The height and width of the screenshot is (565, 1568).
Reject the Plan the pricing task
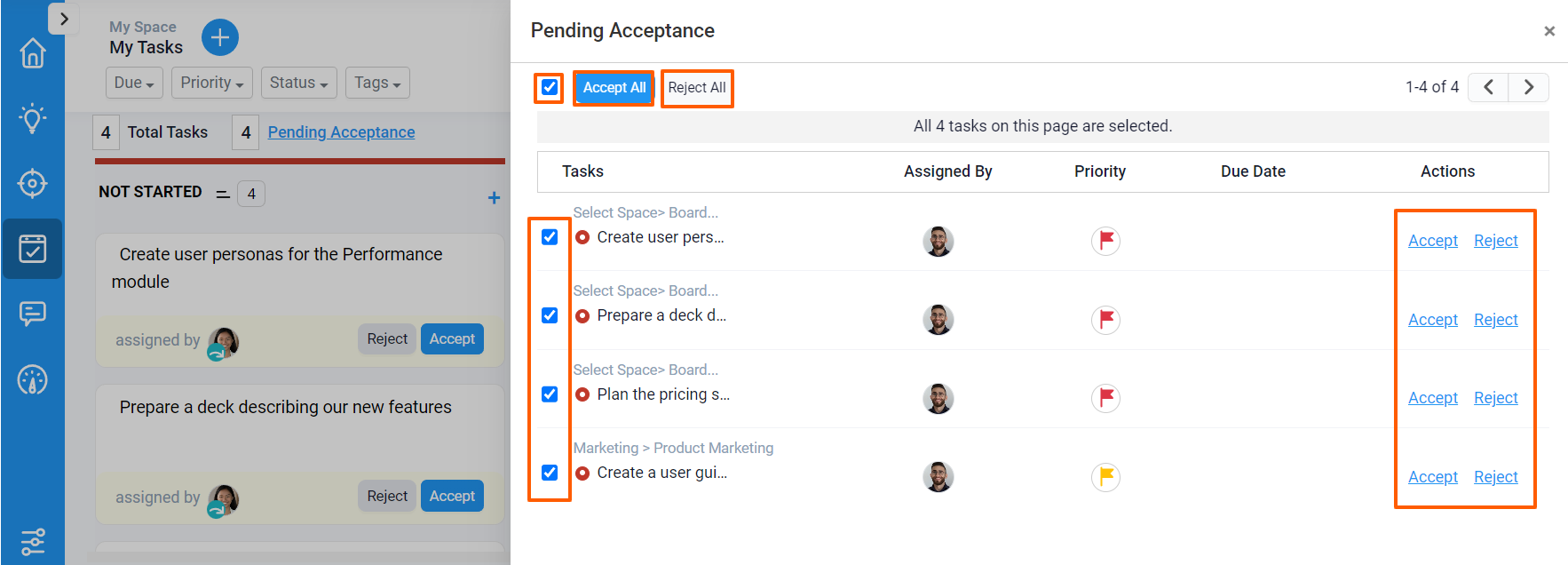pos(1495,397)
